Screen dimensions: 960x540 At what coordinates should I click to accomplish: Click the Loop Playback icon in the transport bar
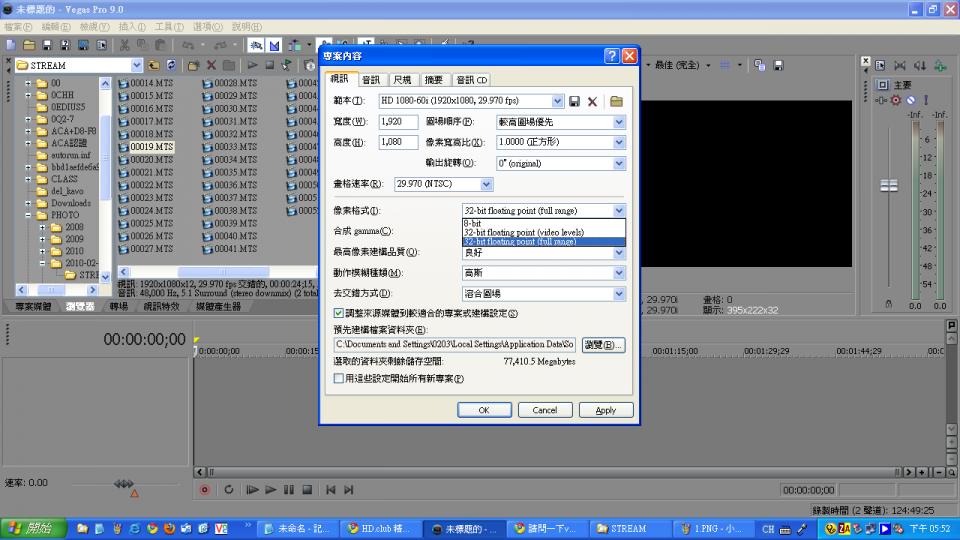228,489
